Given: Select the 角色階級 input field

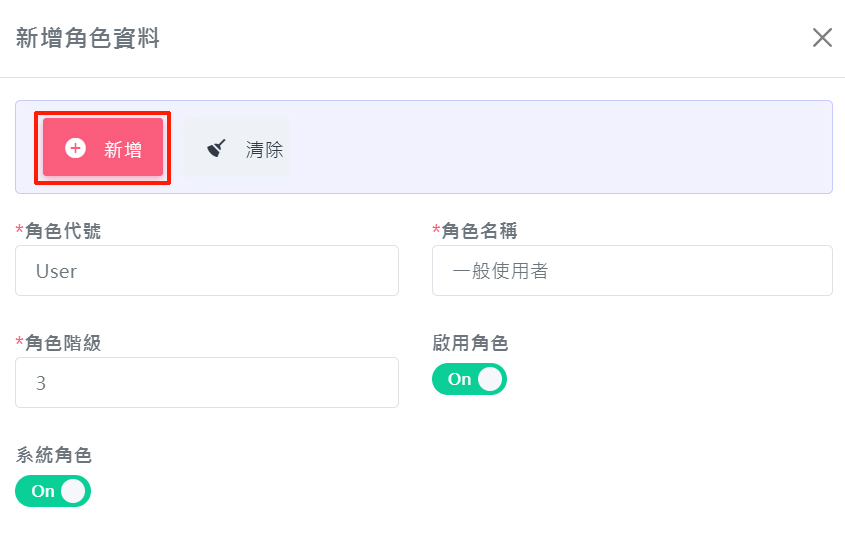Looking at the screenshot, I should pyautogui.click(x=207, y=383).
